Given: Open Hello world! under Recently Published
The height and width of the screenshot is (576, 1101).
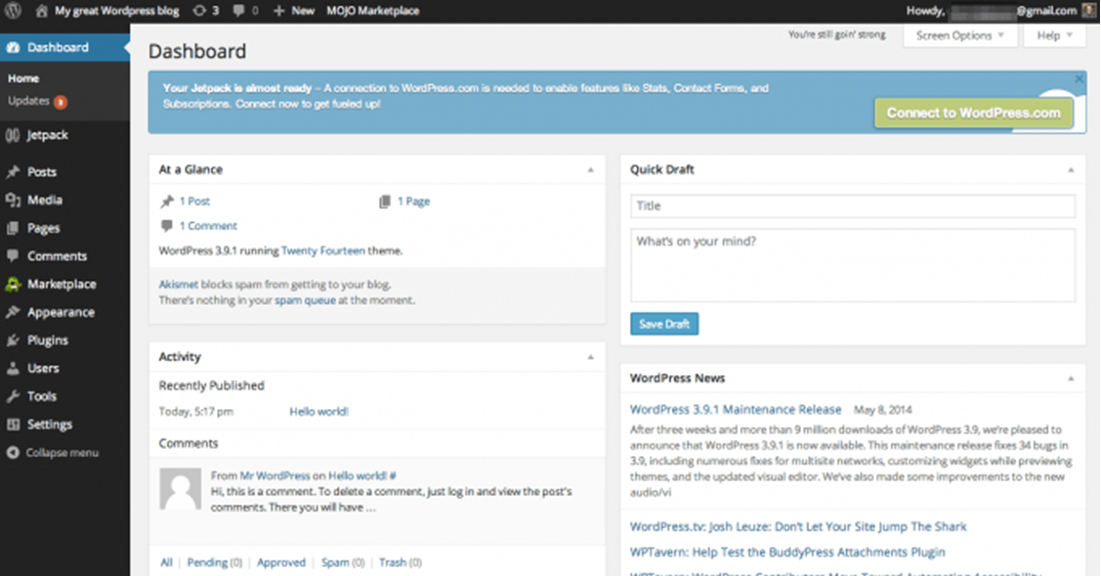Looking at the screenshot, I should click(x=319, y=412).
